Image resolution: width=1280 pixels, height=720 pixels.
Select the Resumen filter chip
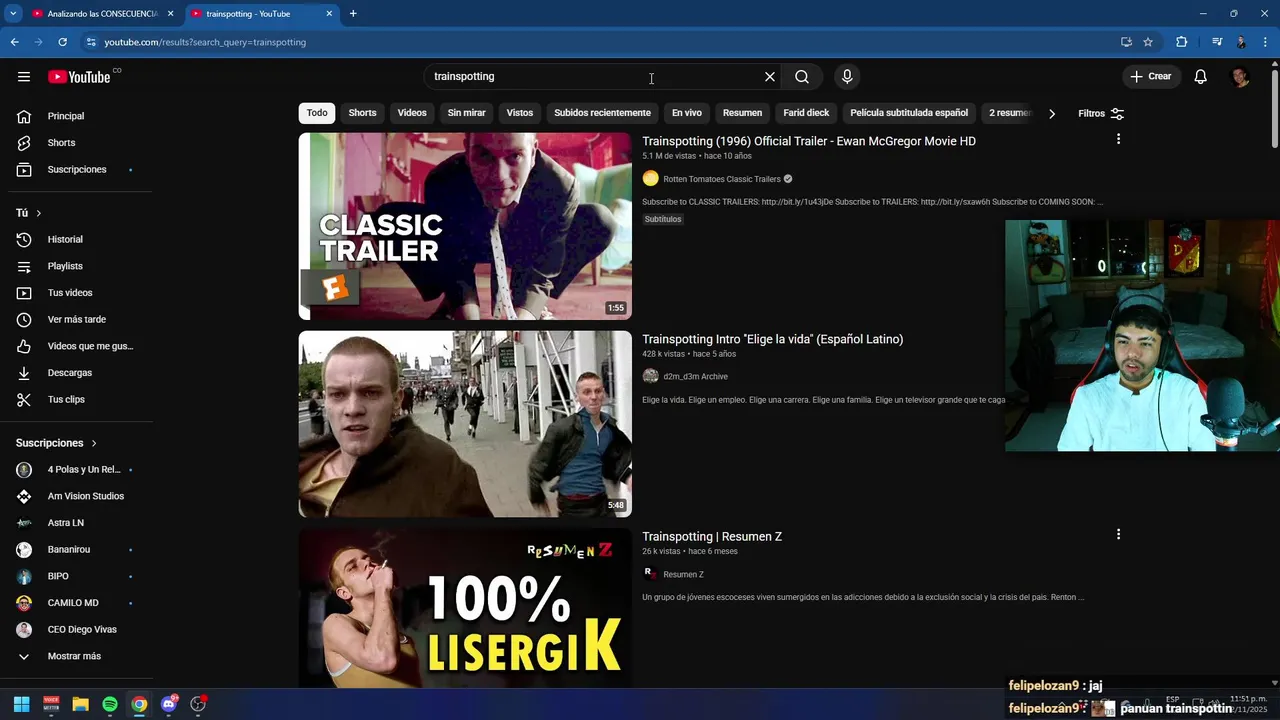pyautogui.click(x=742, y=113)
